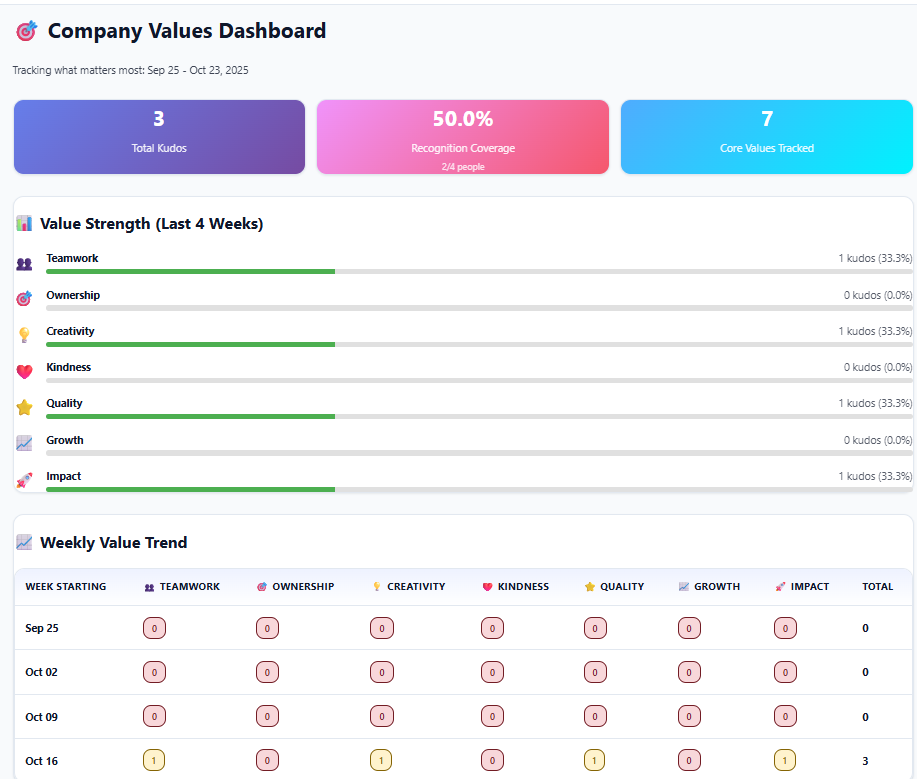Click the Recognition Coverage card
This screenshot has width=917, height=779.
click(x=462, y=136)
